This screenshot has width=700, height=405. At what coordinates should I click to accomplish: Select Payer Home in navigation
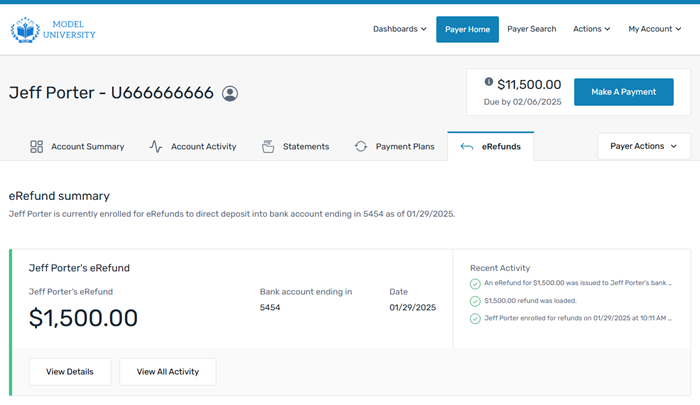click(x=467, y=29)
